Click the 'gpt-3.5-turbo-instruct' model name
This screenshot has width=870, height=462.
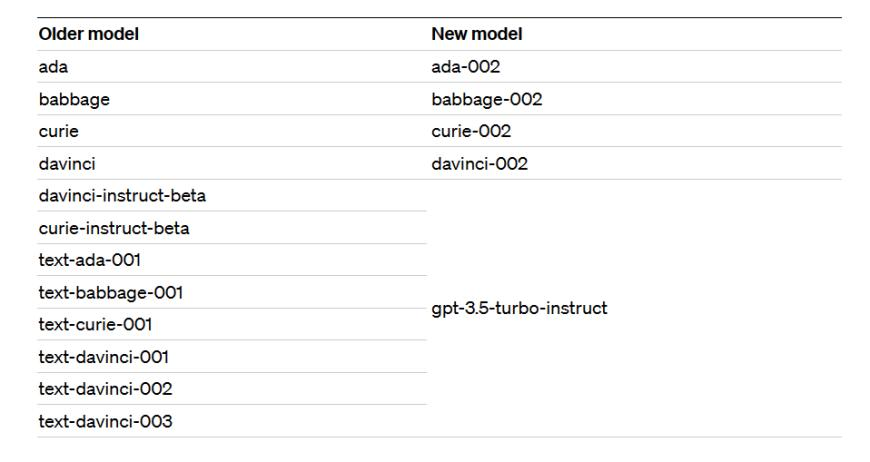pos(519,308)
